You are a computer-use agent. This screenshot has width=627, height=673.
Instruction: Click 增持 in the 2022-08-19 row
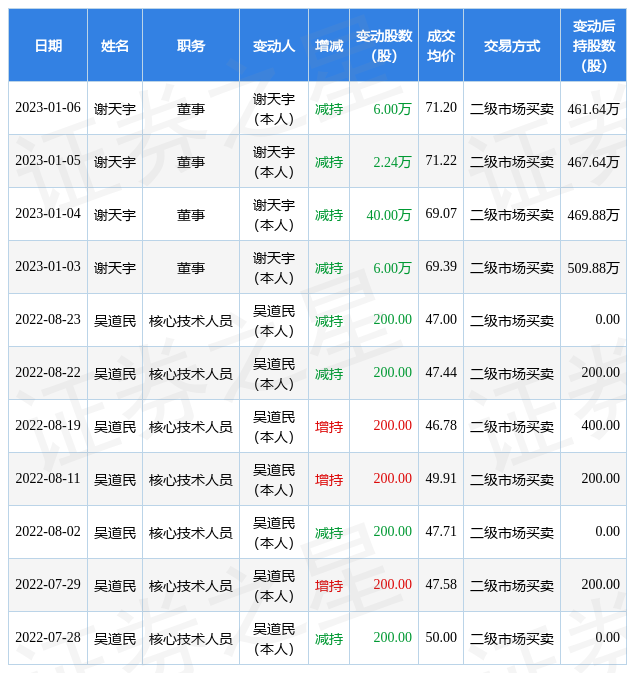[329, 427]
